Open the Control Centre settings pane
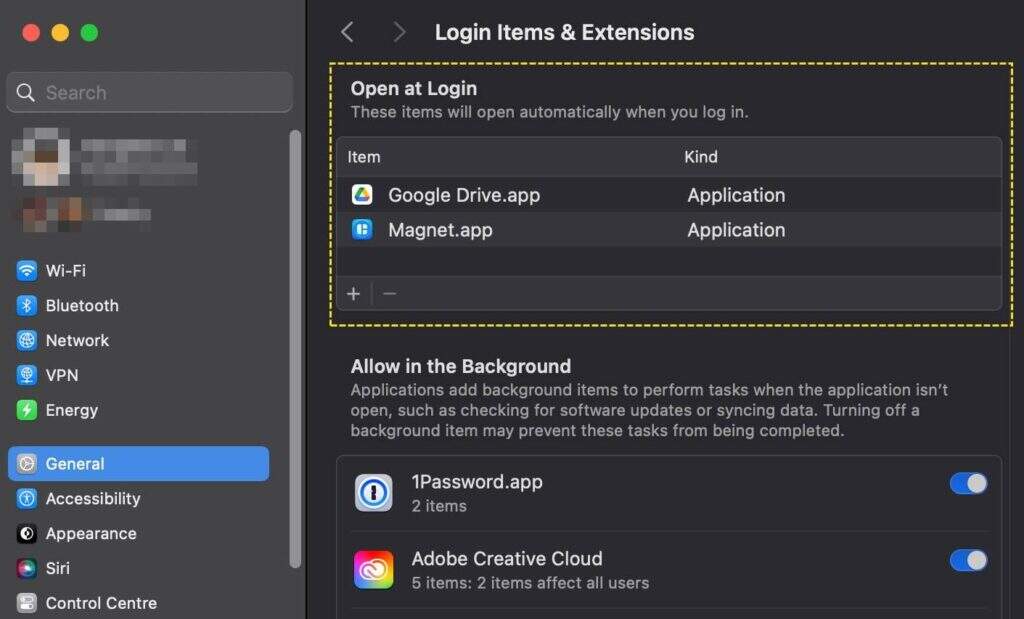Image resolution: width=1024 pixels, height=619 pixels. (x=138, y=603)
